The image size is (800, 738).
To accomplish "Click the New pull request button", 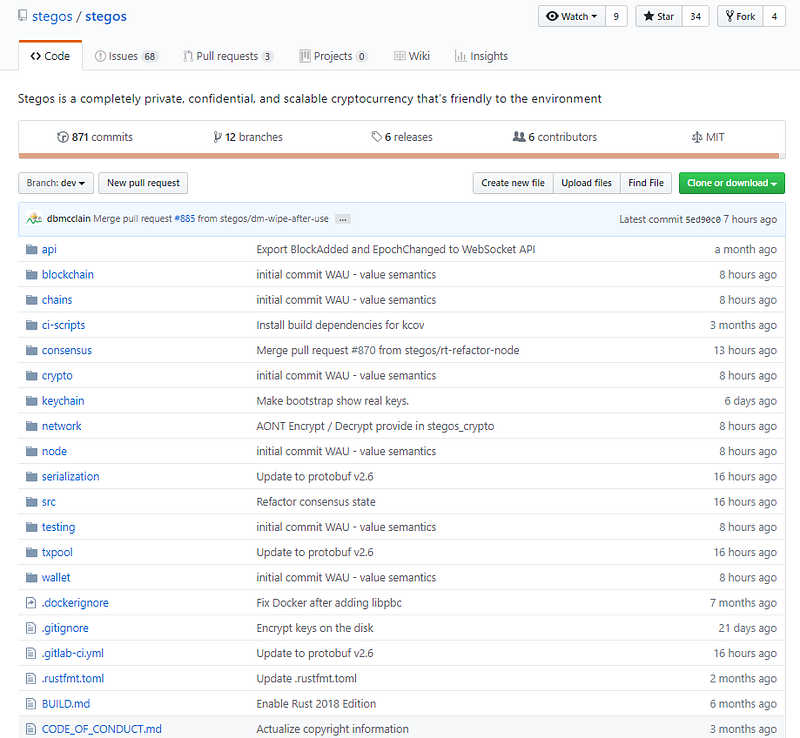I will [x=143, y=183].
